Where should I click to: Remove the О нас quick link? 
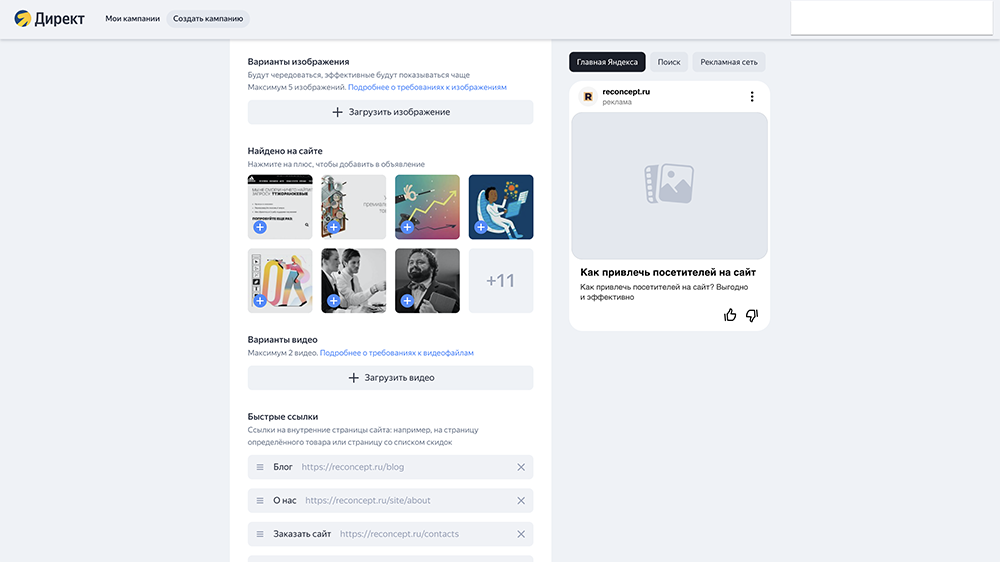point(520,501)
